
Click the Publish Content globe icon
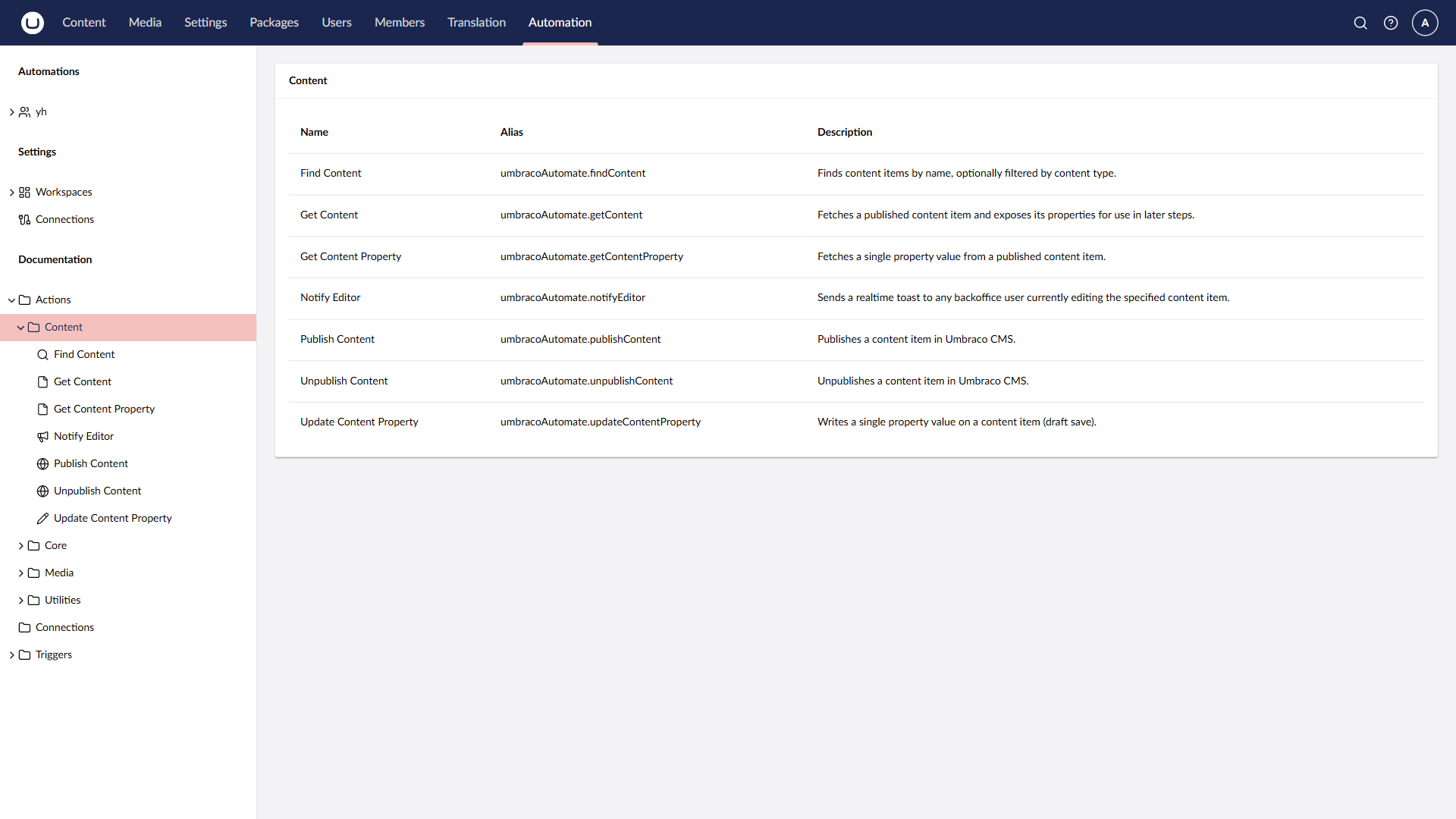coord(43,464)
